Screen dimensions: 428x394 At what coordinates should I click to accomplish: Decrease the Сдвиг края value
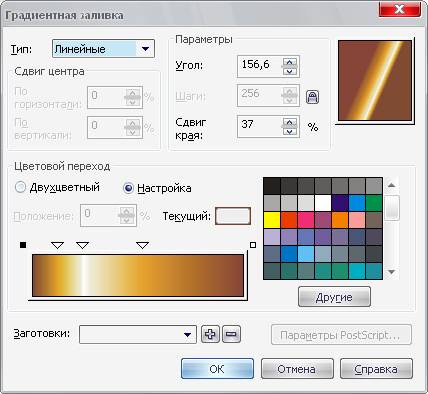(290, 131)
